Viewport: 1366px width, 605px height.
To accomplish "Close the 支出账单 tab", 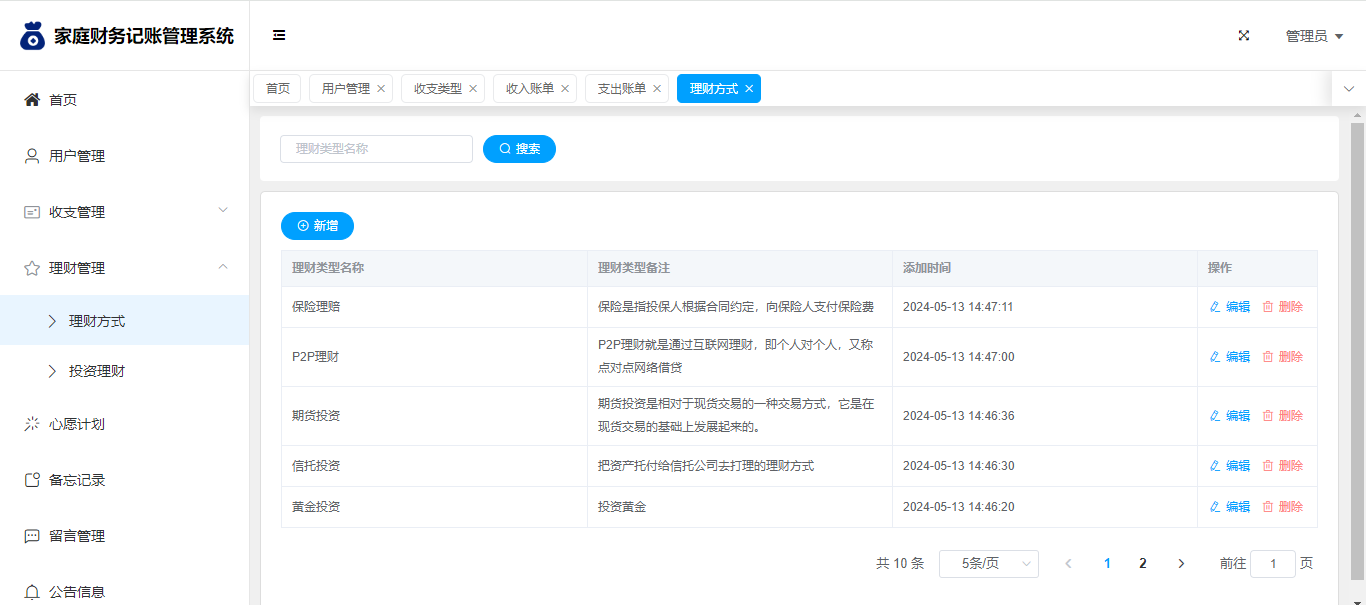I will pos(657,89).
